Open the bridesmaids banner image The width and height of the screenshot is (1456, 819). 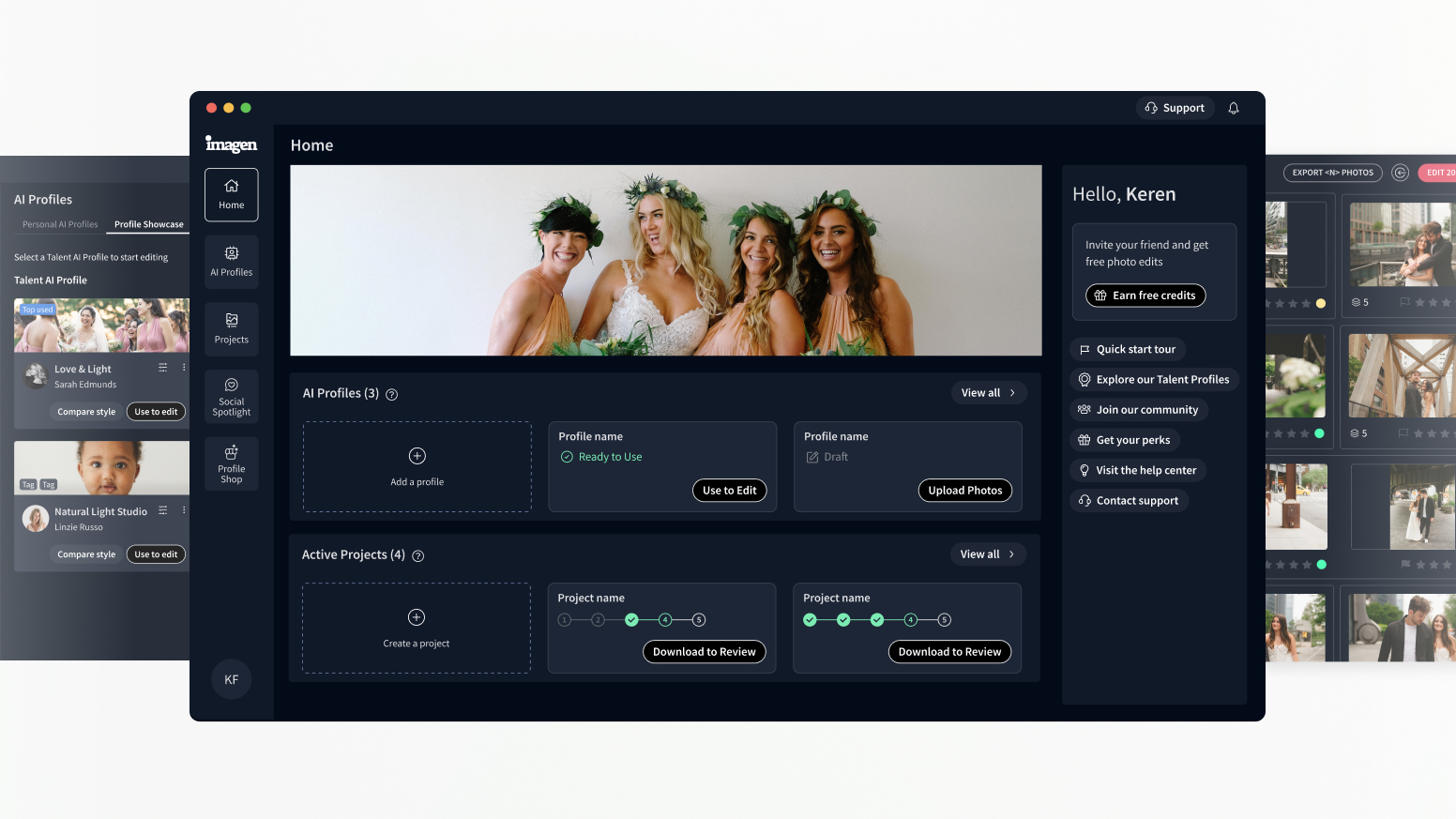coord(666,261)
